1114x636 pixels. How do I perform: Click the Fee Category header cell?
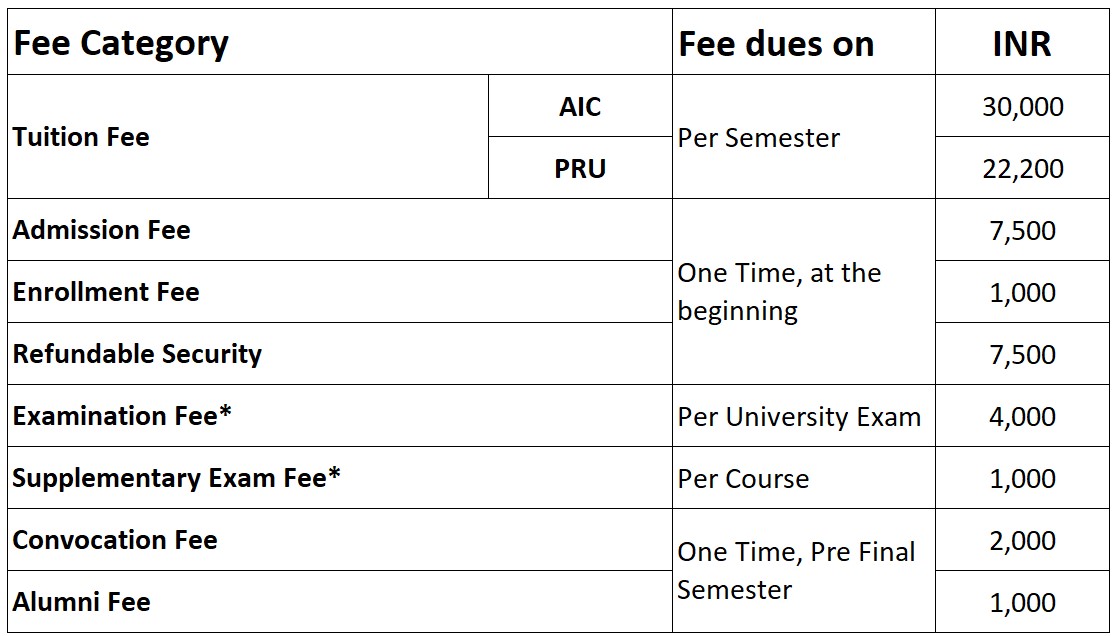(340, 42)
